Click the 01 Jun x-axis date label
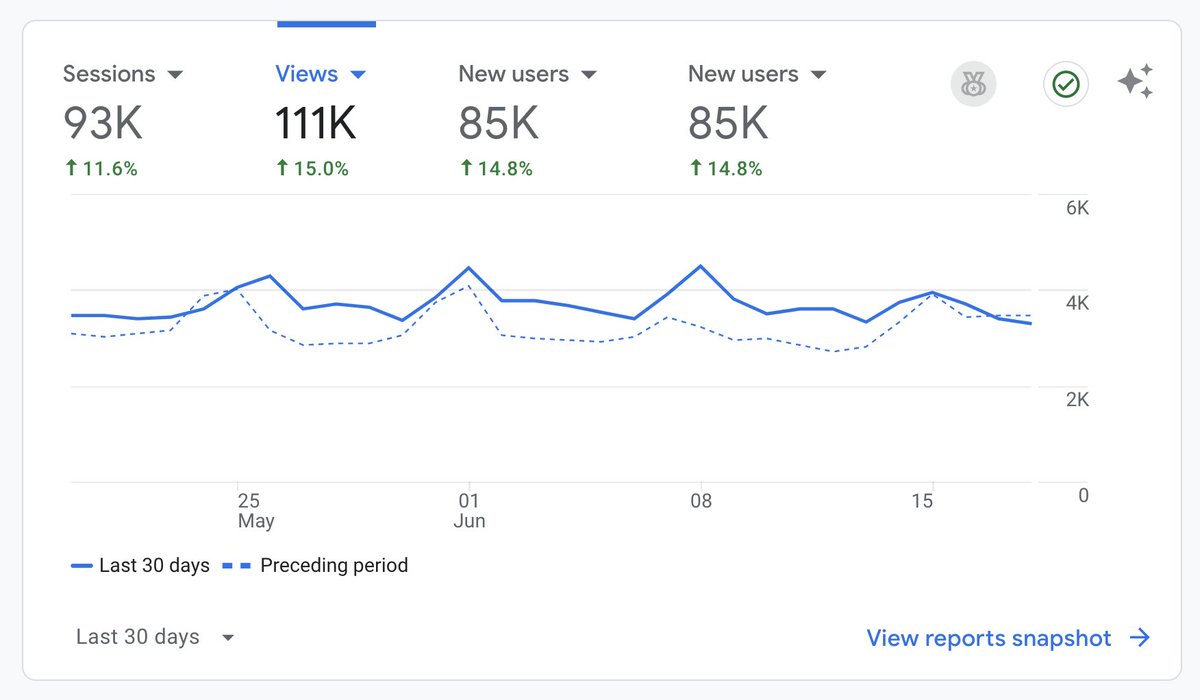This screenshot has height=700, width=1200. 469,510
